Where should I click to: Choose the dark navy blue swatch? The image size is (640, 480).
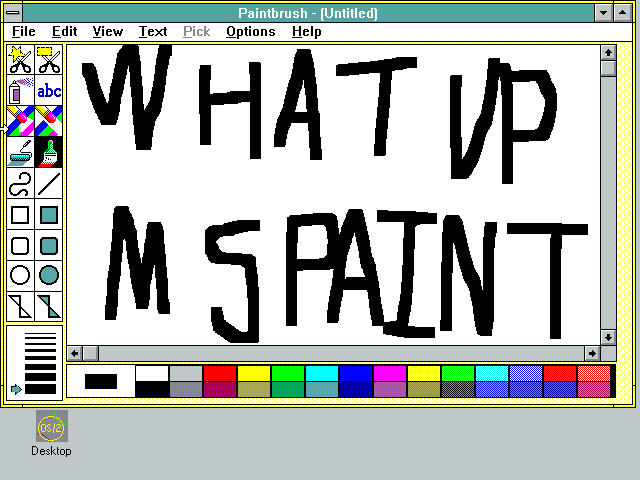[356, 389]
